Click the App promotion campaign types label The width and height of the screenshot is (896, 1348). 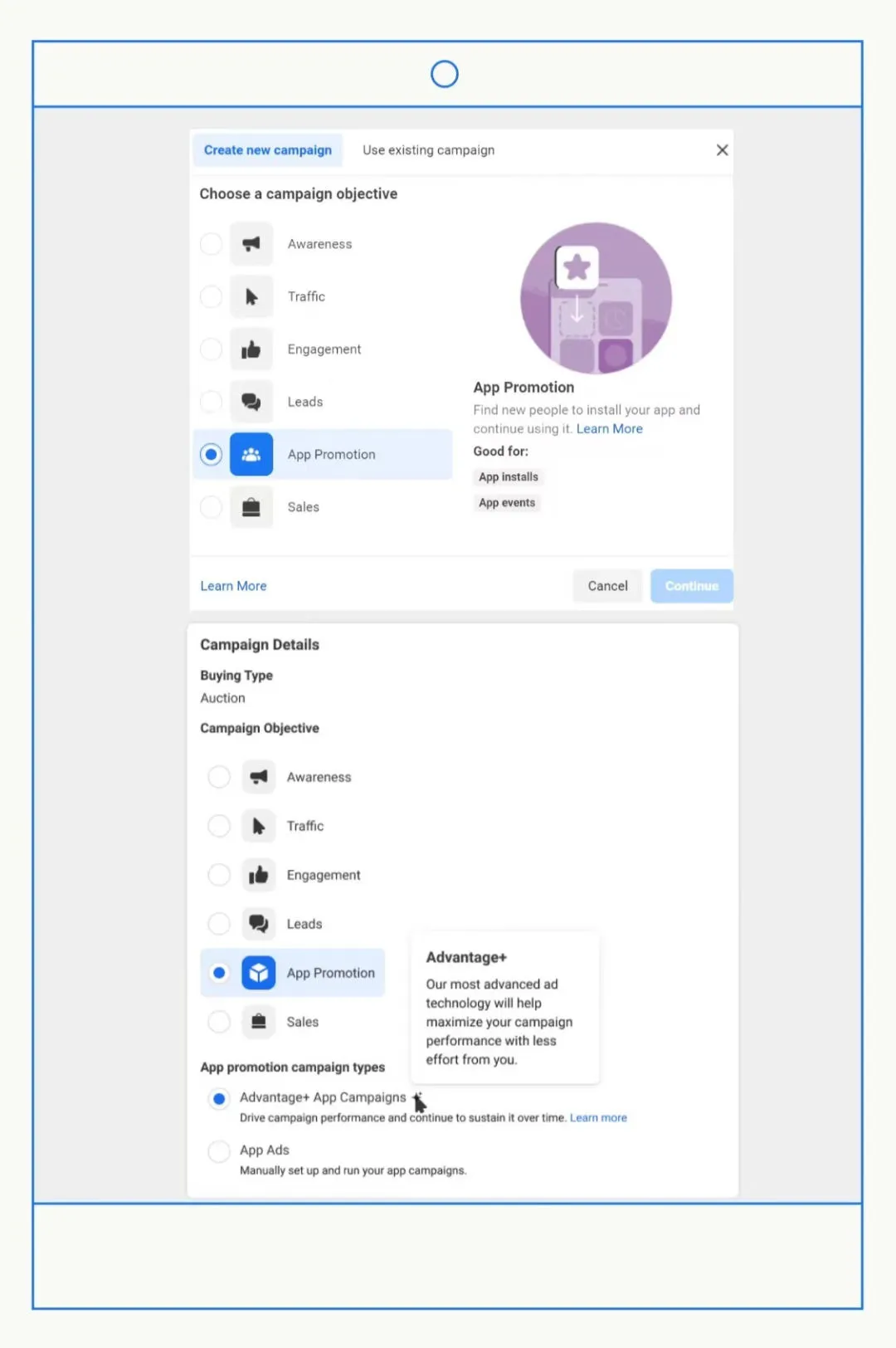tap(293, 1067)
